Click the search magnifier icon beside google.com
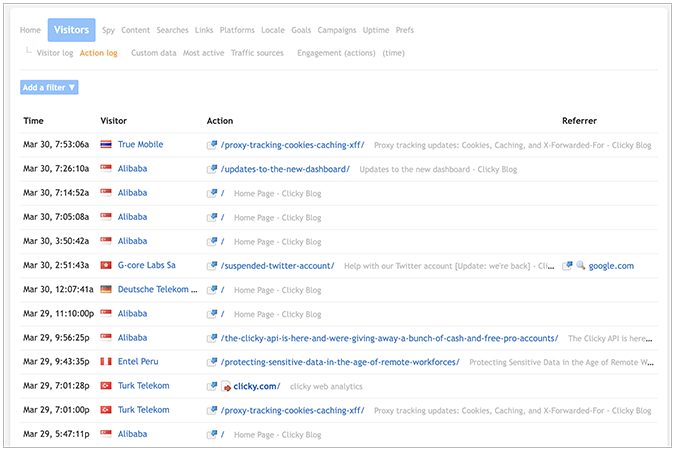The width and height of the screenshot is (675, 451). click(x=581, y=266)
